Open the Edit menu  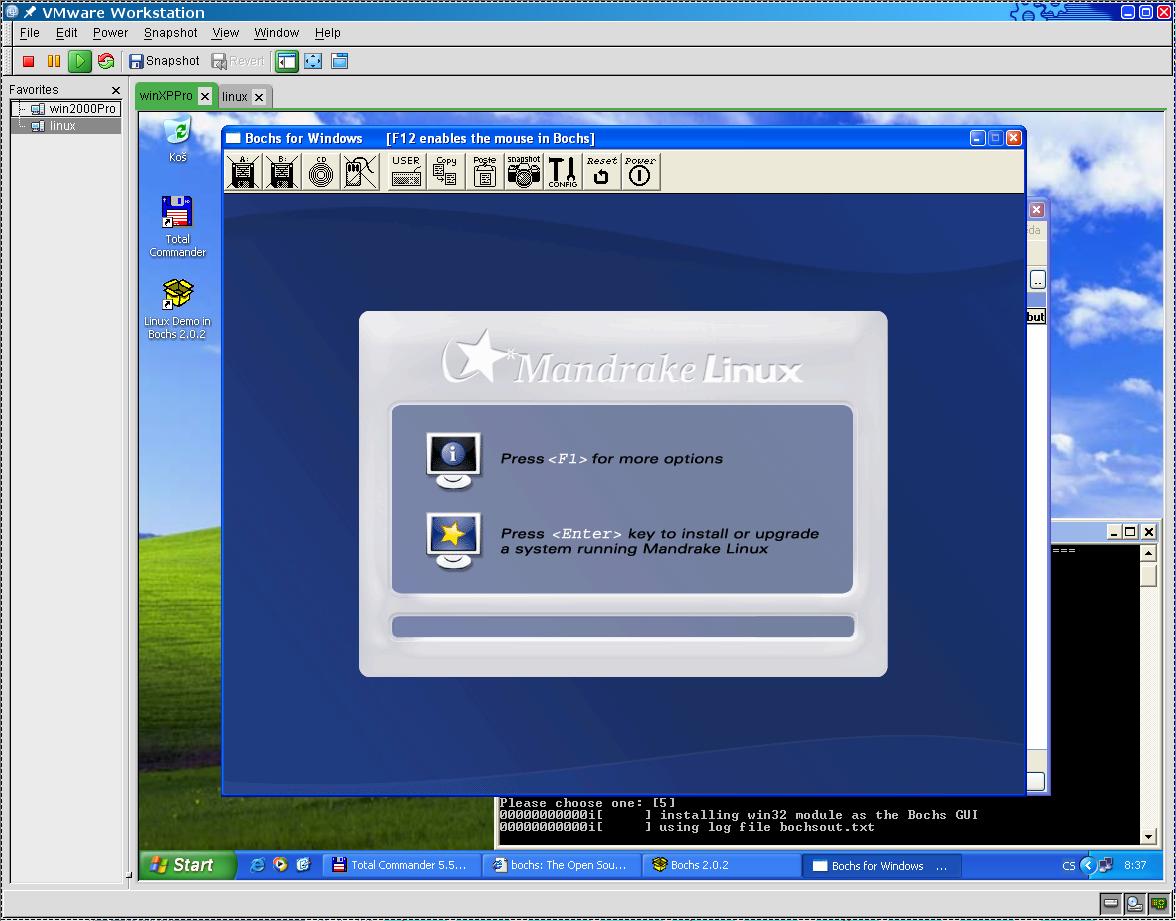pyautogui.click(x=66, y=33)
